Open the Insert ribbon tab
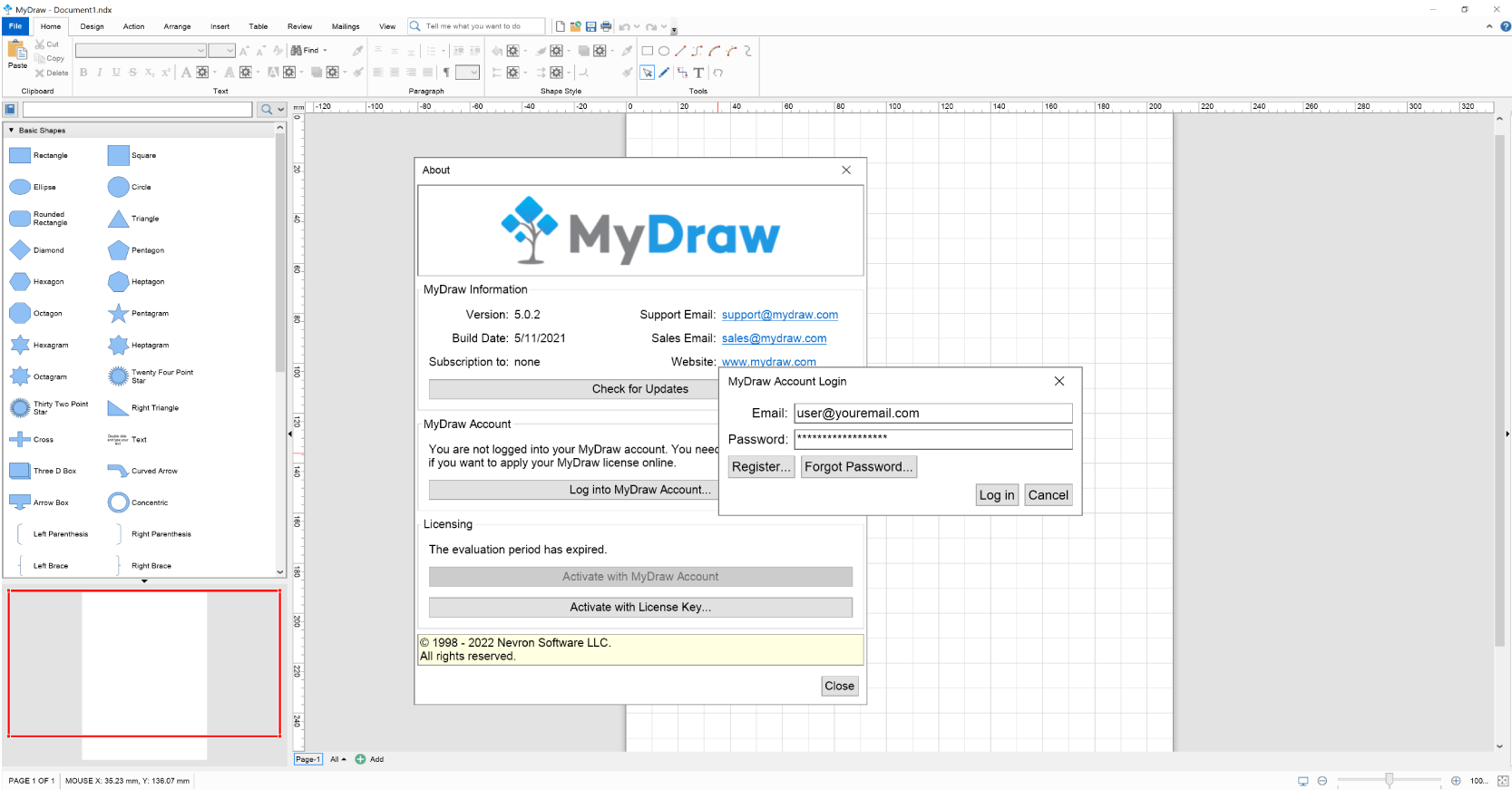1512x790 pixels. [x=220, y=26]
